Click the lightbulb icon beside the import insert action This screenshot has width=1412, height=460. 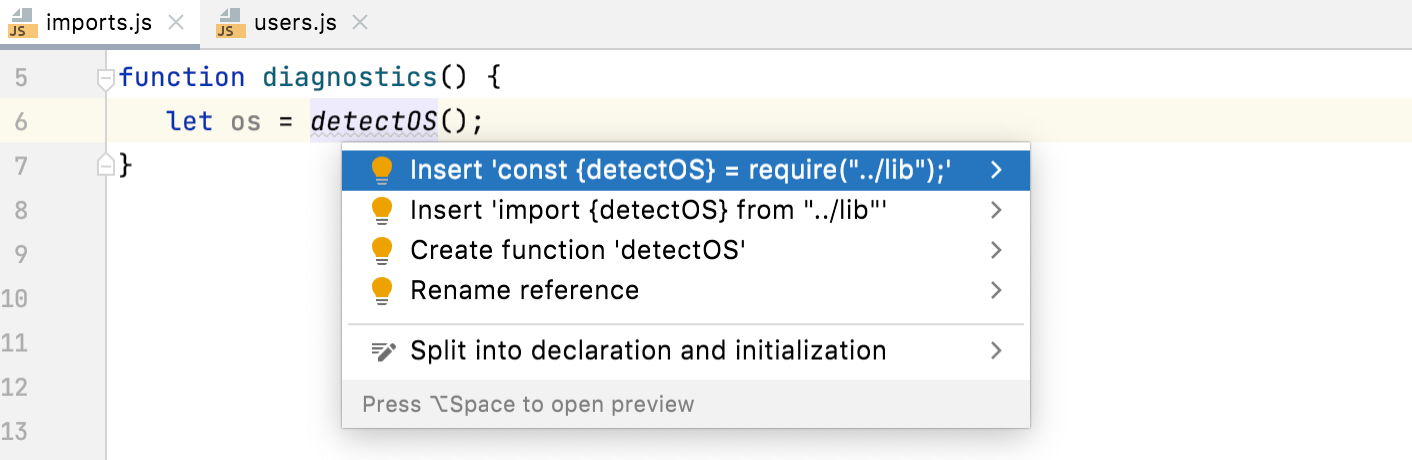coord(382,211)
